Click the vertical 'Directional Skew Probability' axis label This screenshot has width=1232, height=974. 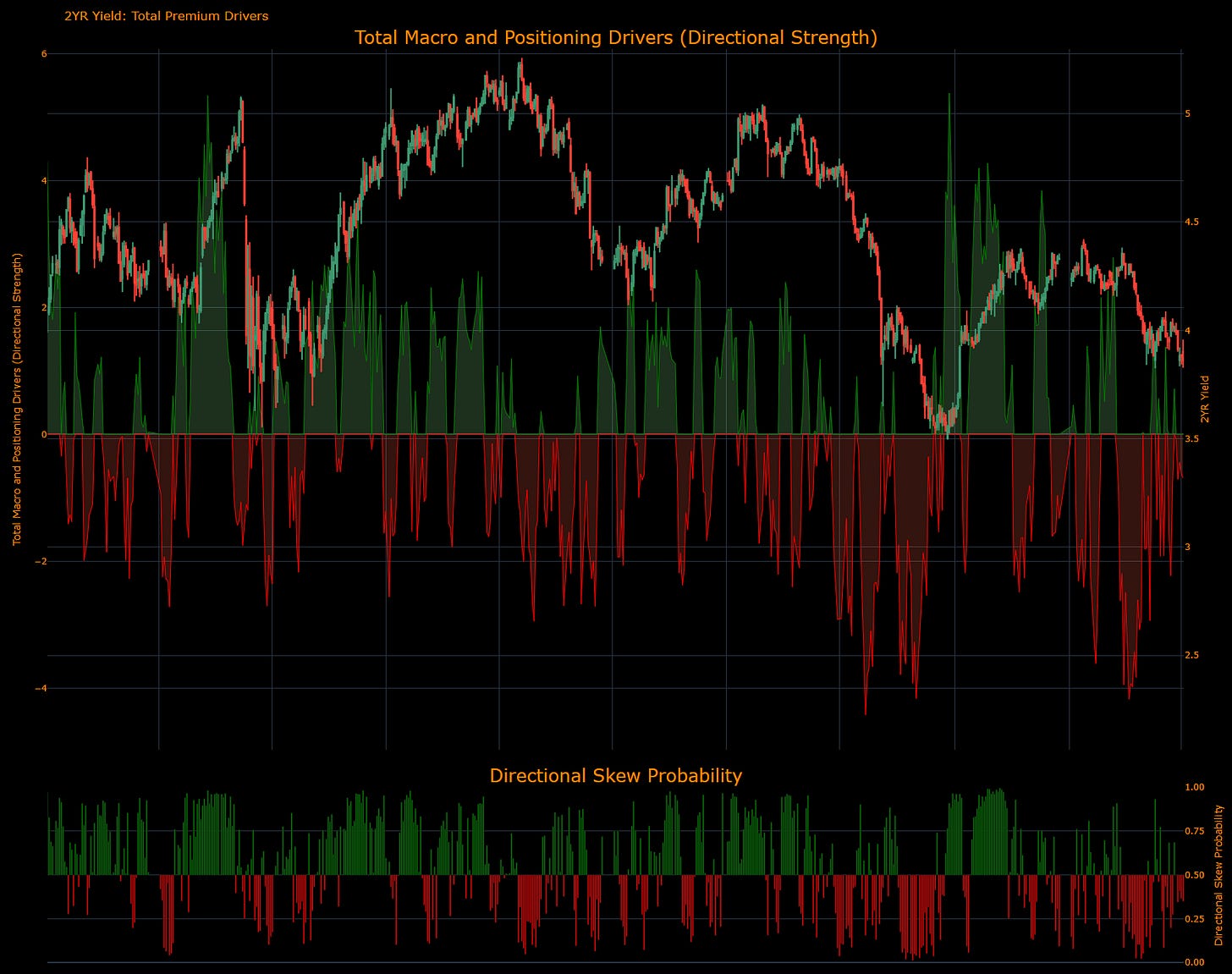click(1218, 875)
